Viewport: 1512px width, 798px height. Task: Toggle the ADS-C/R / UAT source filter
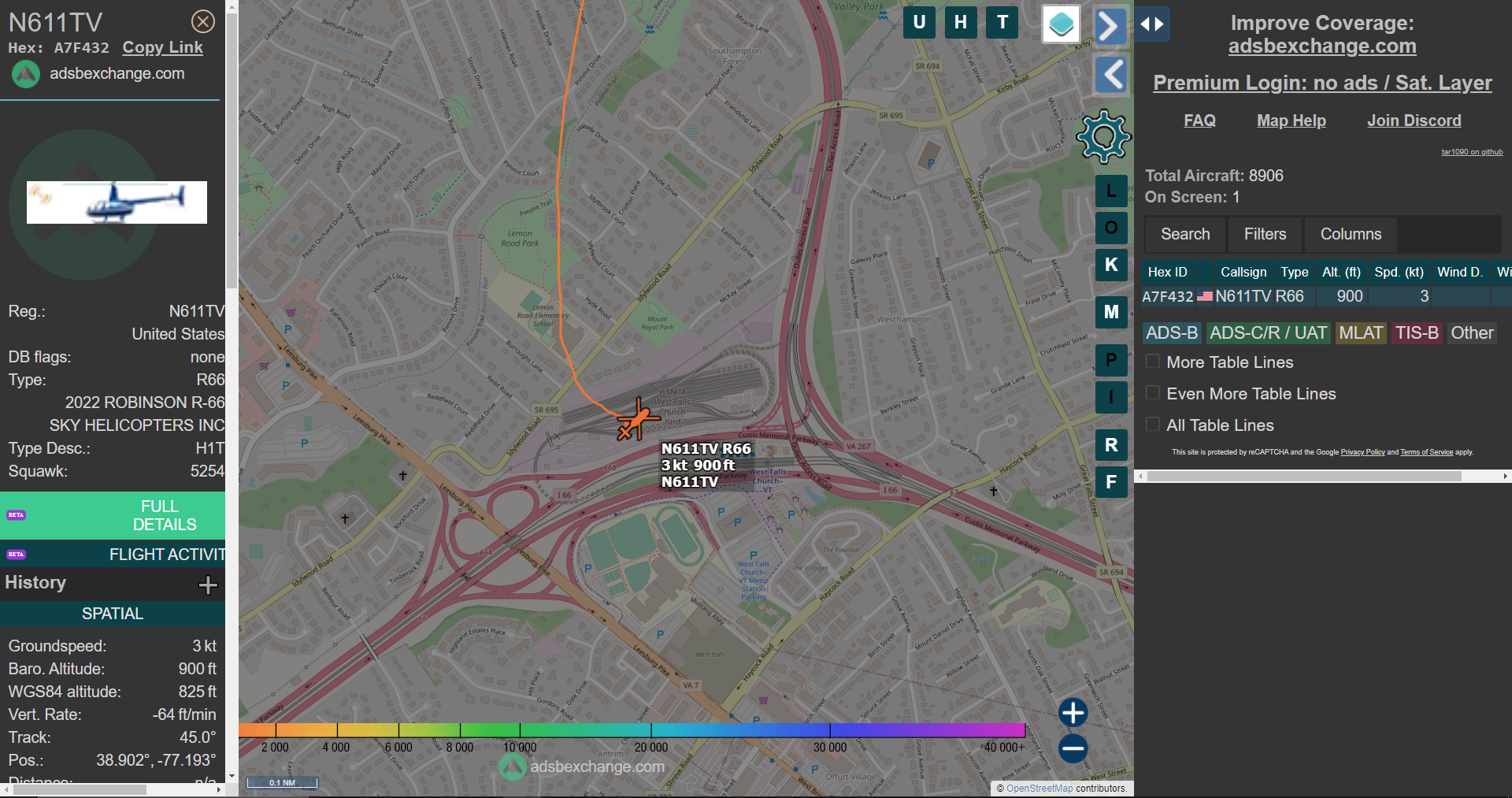(1268, 333)
